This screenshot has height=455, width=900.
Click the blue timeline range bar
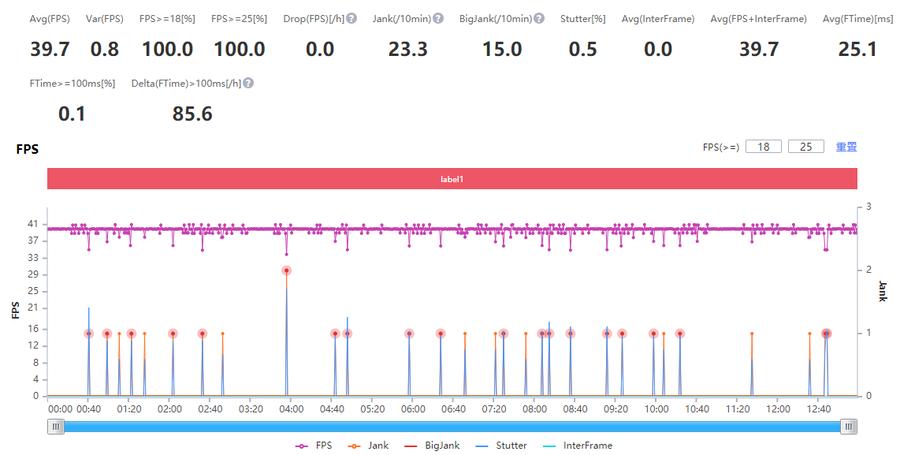pyautogui.click(x=452, y=426)
